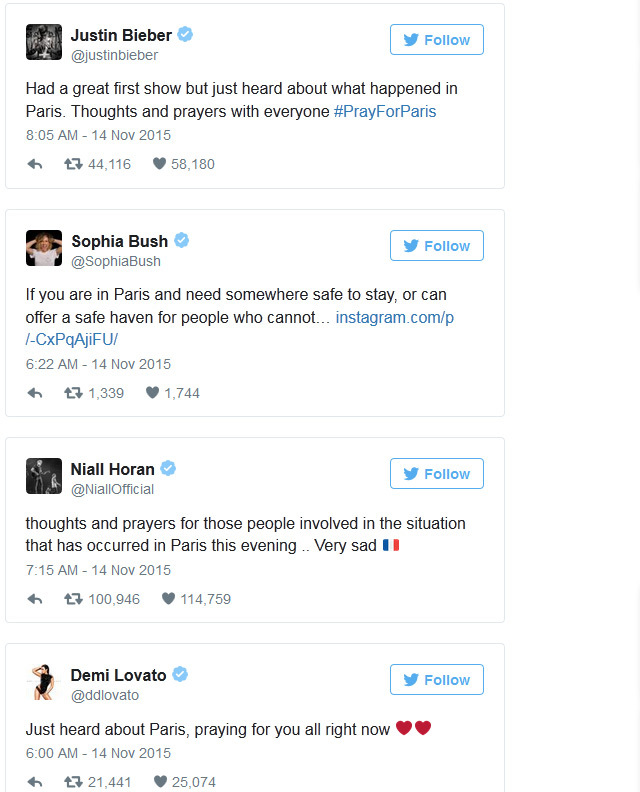Open Niall Horan's tweet timestamp

(98, 570)
